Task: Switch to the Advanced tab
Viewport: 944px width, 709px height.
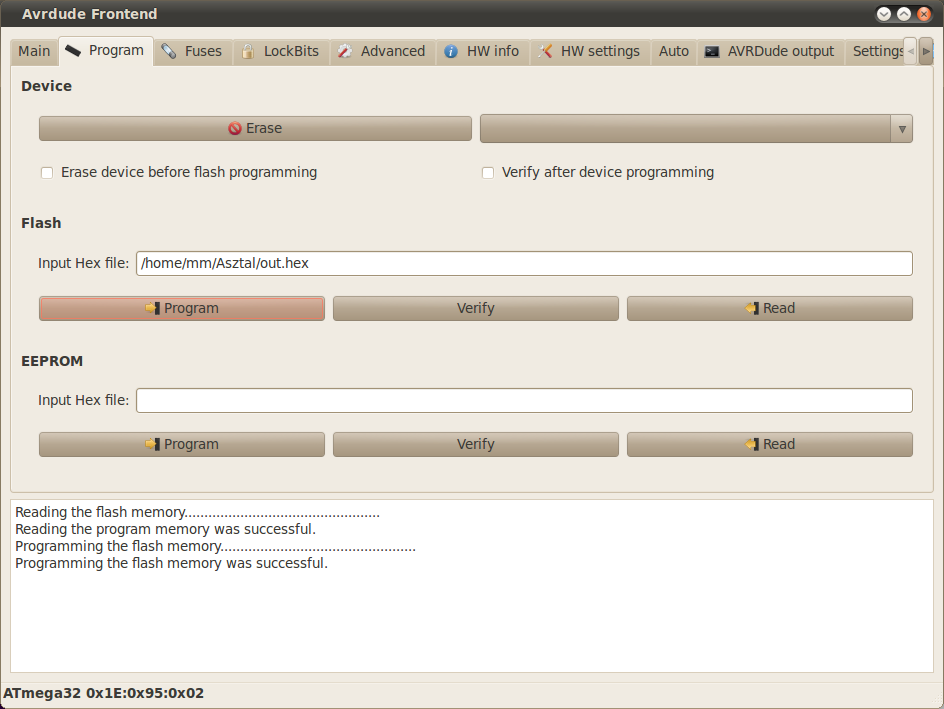Action: pos(382,52)
